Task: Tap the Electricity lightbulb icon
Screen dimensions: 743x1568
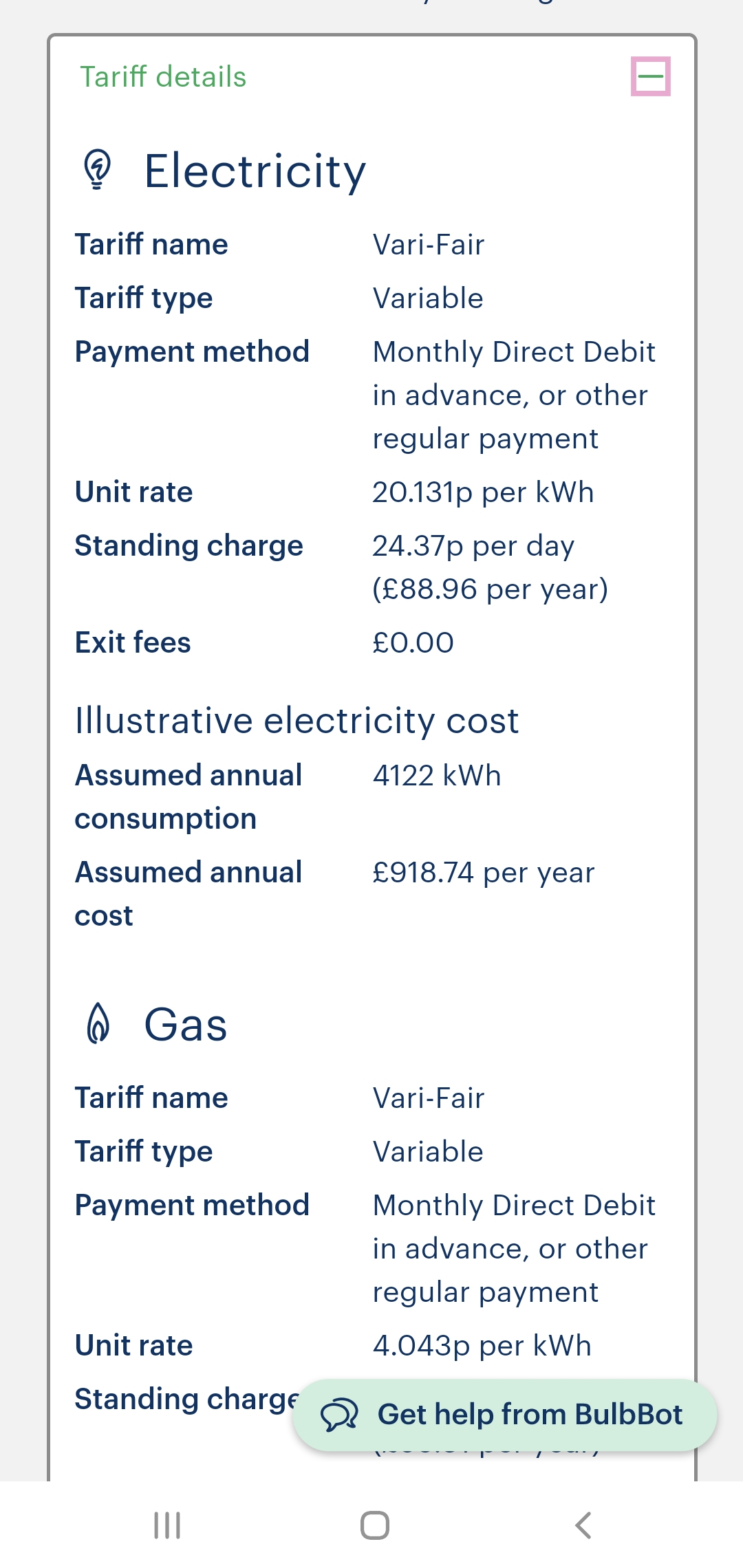Action: point(98,169)
